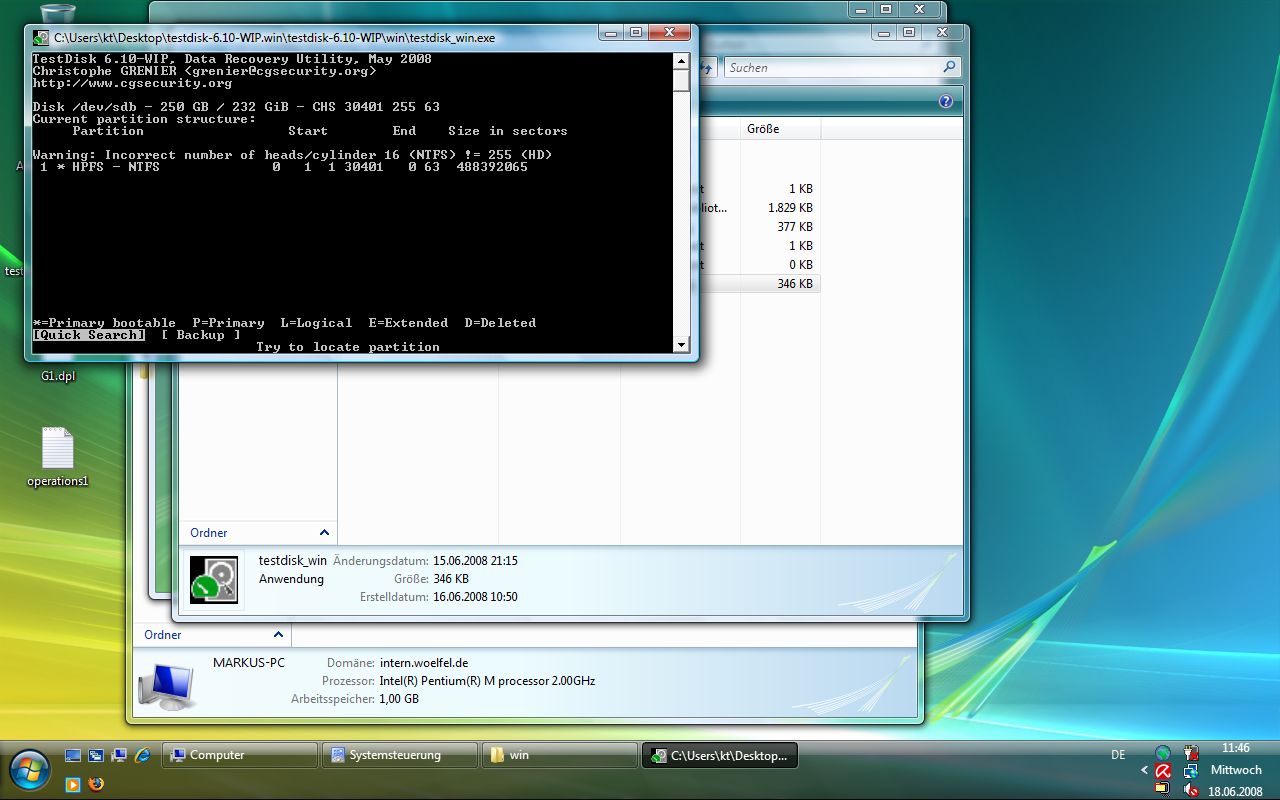Image resolution: width=1280 pixels, height=800 pixels.
Task: Click the Arbeitsspeicher 1,00 GB value
Action: tap(399, 699)
